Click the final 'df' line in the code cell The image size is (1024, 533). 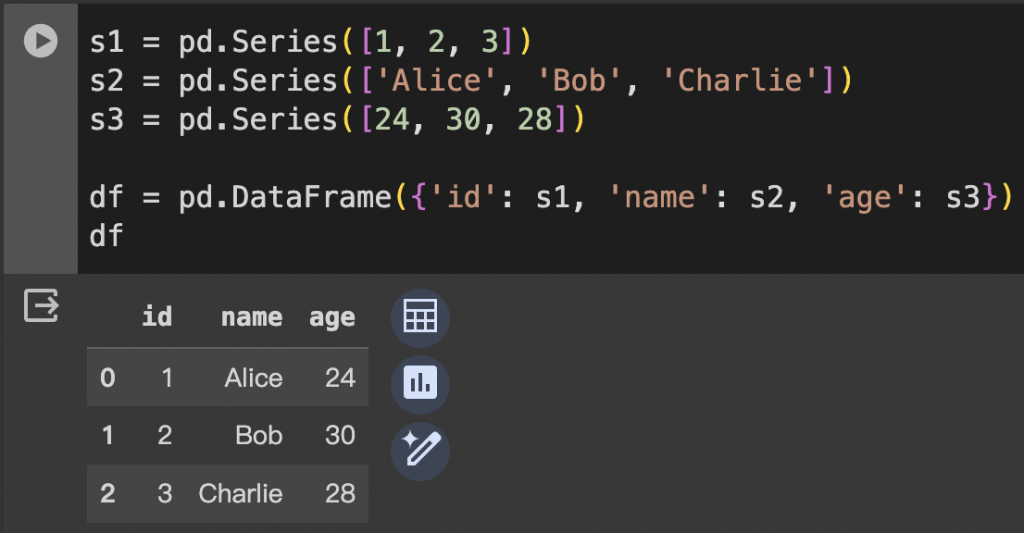[106, 236]
